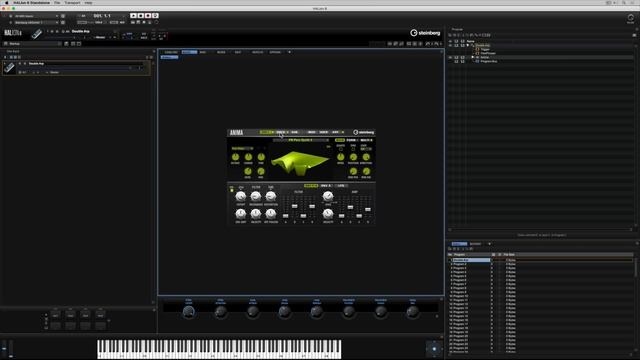Toggle the filter section on/off button
This screenshot has height=360, width=640.
click(x=232, y=190)
